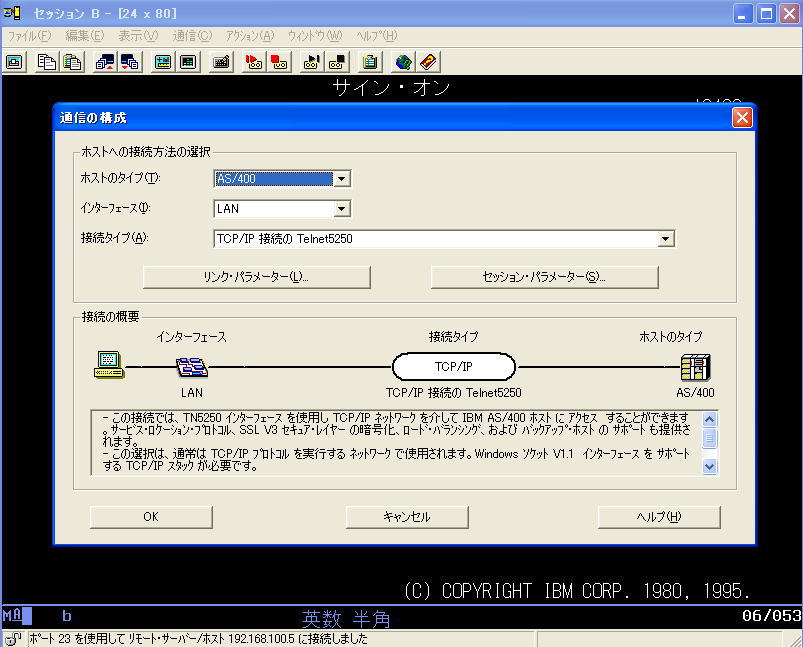This screenshot has height=647, width=803.
Task: Click the セッション・パラメーター(S)... button
Action: coord(544,277)
